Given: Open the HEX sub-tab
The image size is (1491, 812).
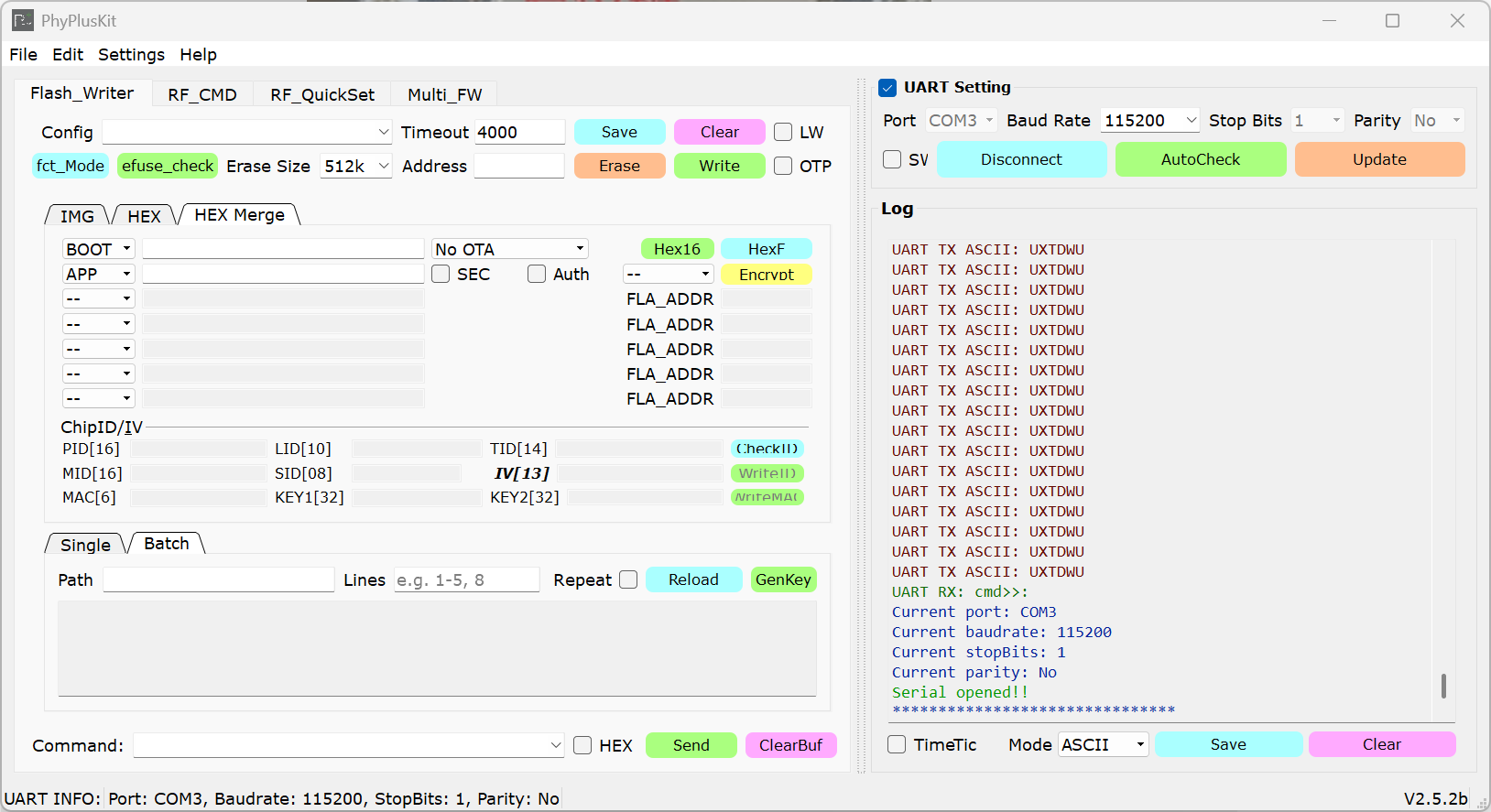Looking at the screenshot, I should tap(144, 216).
